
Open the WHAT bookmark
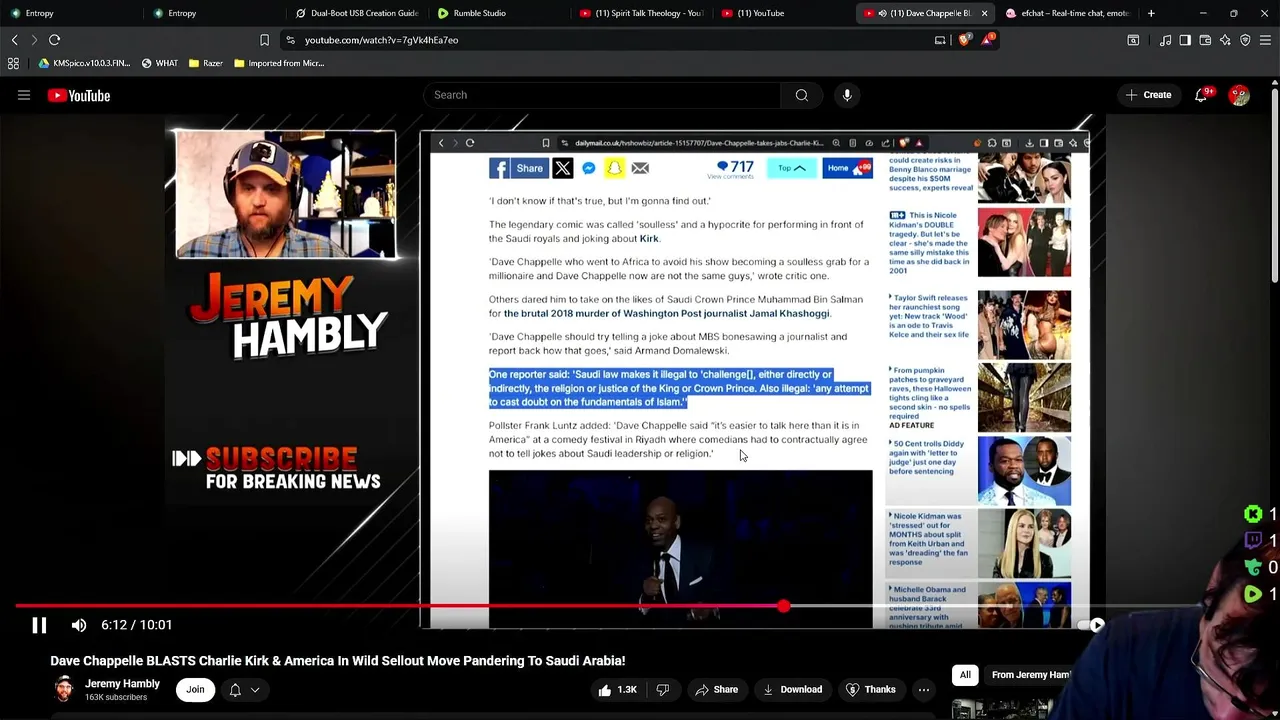pos(159,63)
